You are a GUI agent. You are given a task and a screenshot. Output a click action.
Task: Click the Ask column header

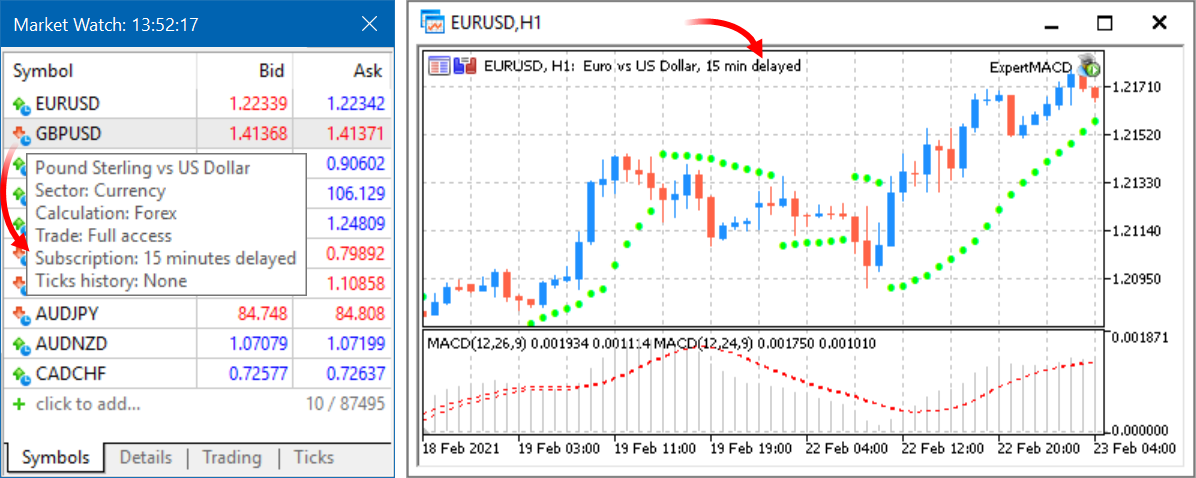367,71
